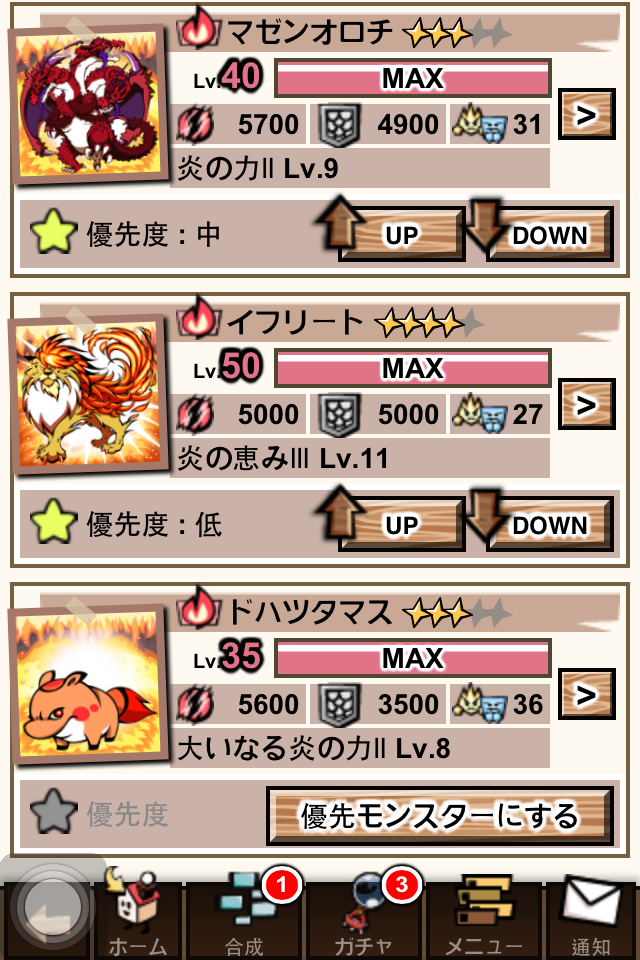The image size is (640, 960).
Task: Toggle the green priority star for マゼンオロチ
Action: pyautogui.click(x=53, y=233)
